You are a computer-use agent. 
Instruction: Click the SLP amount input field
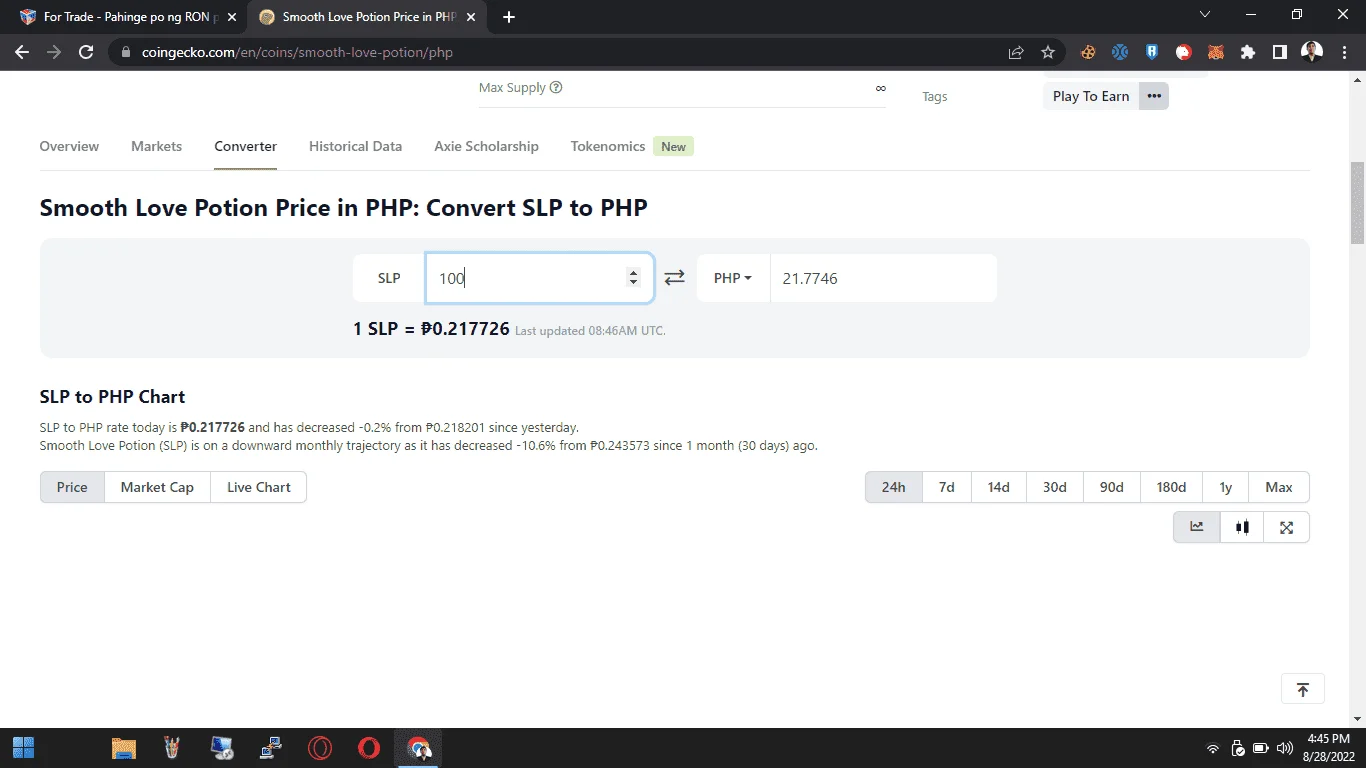coord(540,278)
